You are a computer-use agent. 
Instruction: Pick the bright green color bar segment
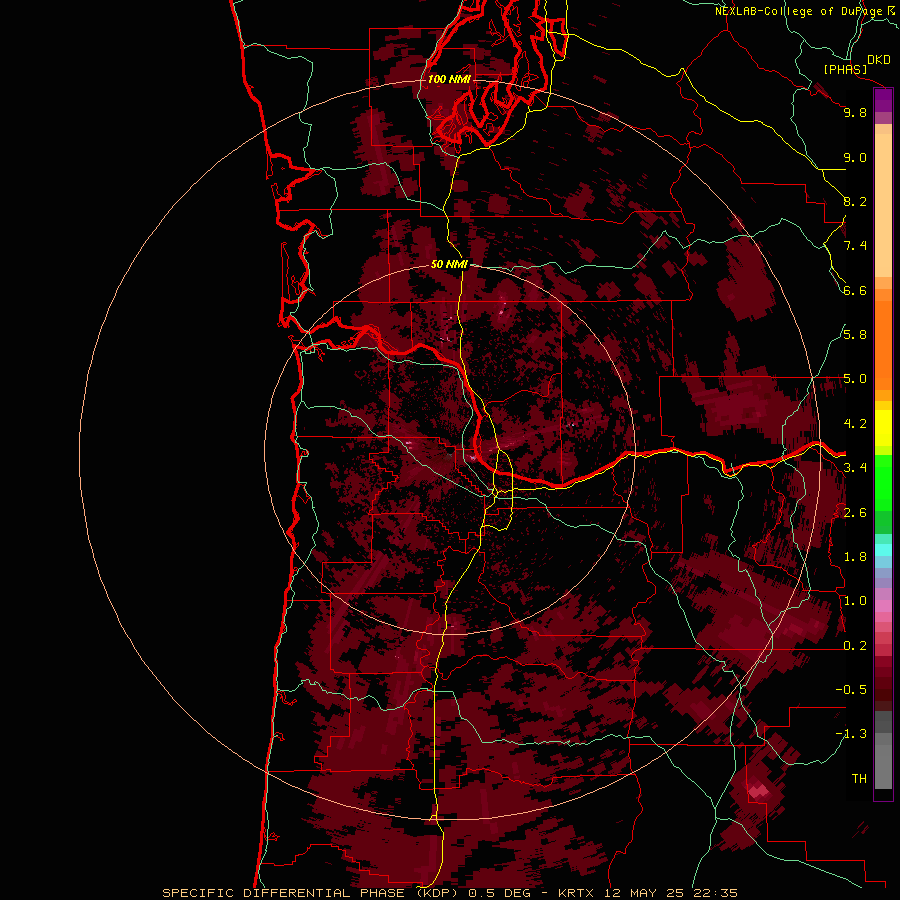tap(883, 483)
